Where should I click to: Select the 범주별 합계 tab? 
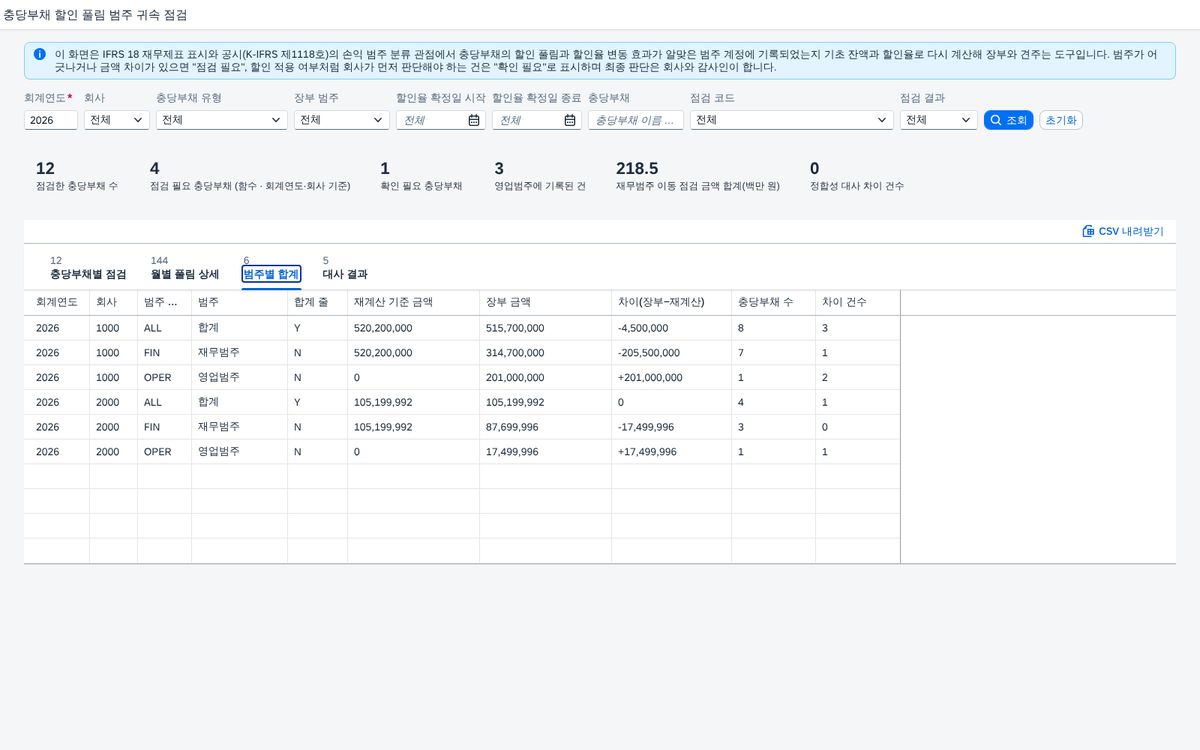271,274
